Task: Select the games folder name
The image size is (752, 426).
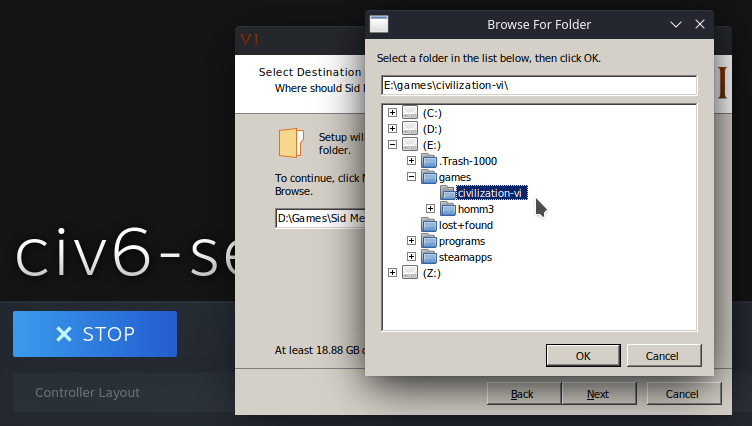Action: (x=455, y=177)
